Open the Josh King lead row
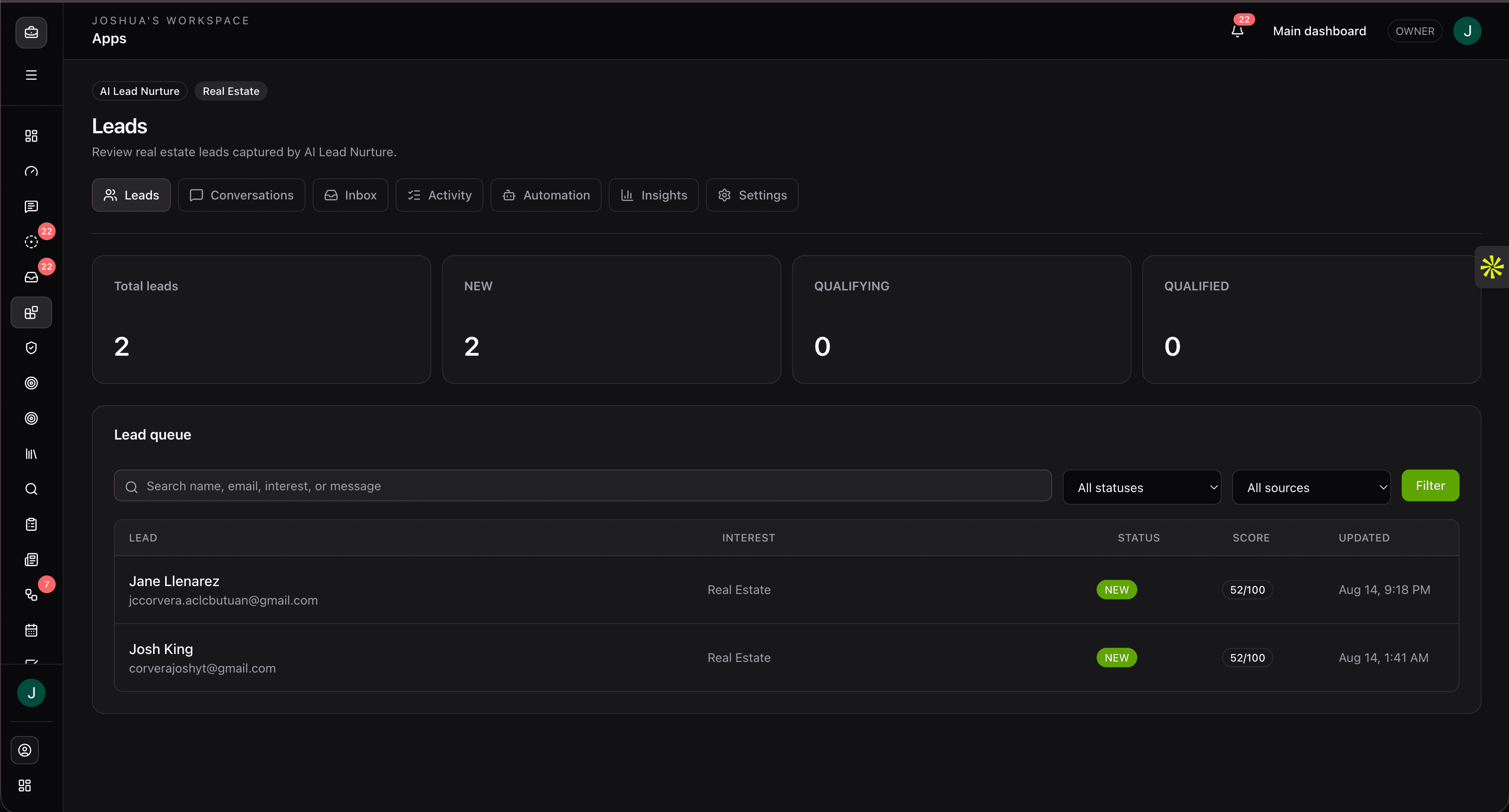 pos(786,658)
